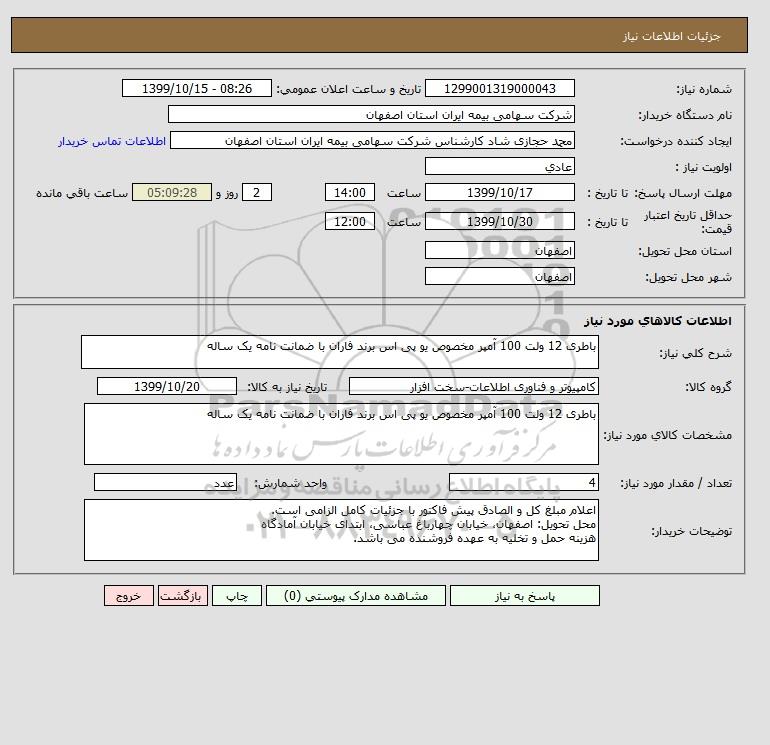
Task: Click the واحد شمارش field showing عدد
Action: point(165,482)
